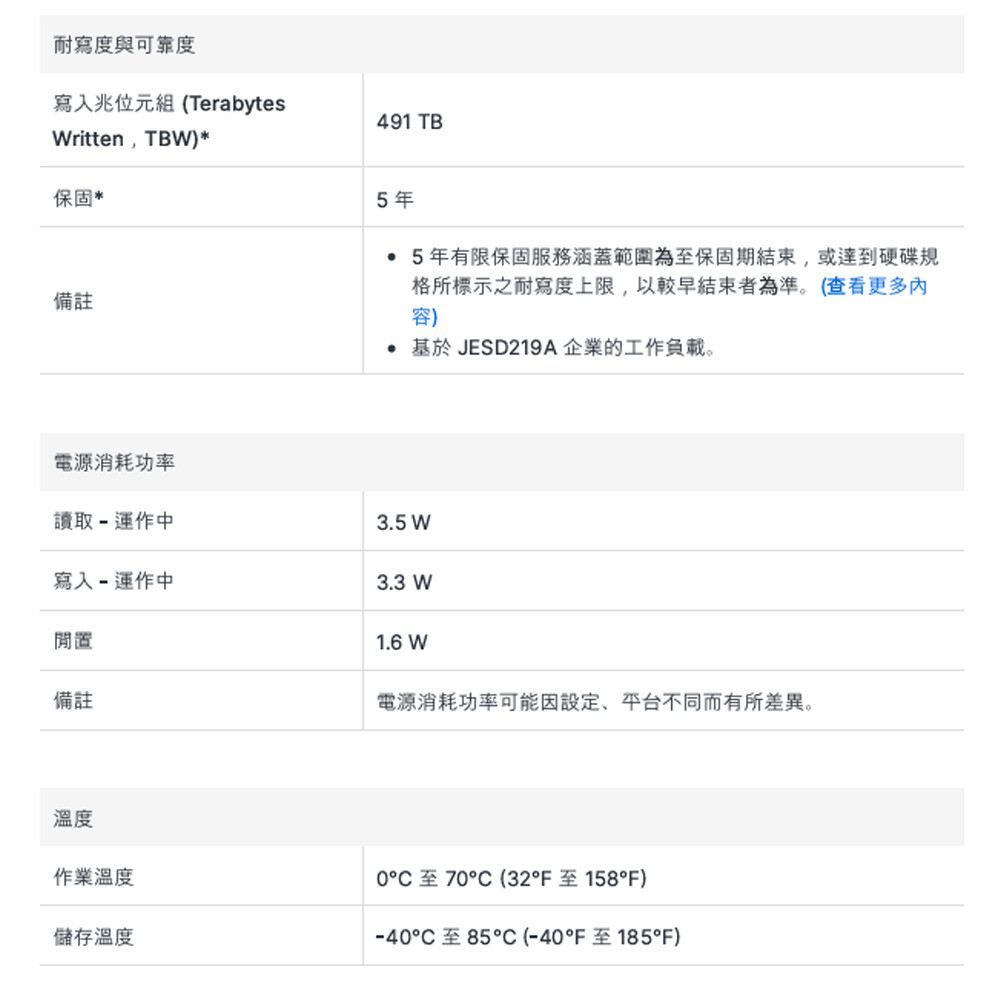Screen dimensions: 1000x1000
Task: Click the JESD219A workload note text
Action: click(564, 349)
